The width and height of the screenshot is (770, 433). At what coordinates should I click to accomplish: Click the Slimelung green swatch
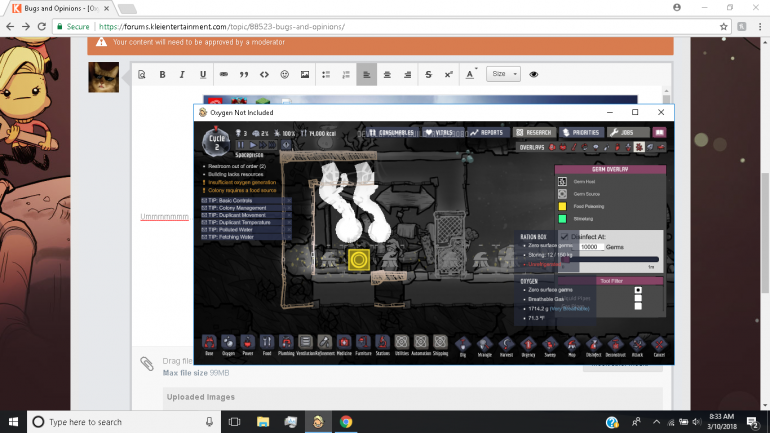point(562,218)
